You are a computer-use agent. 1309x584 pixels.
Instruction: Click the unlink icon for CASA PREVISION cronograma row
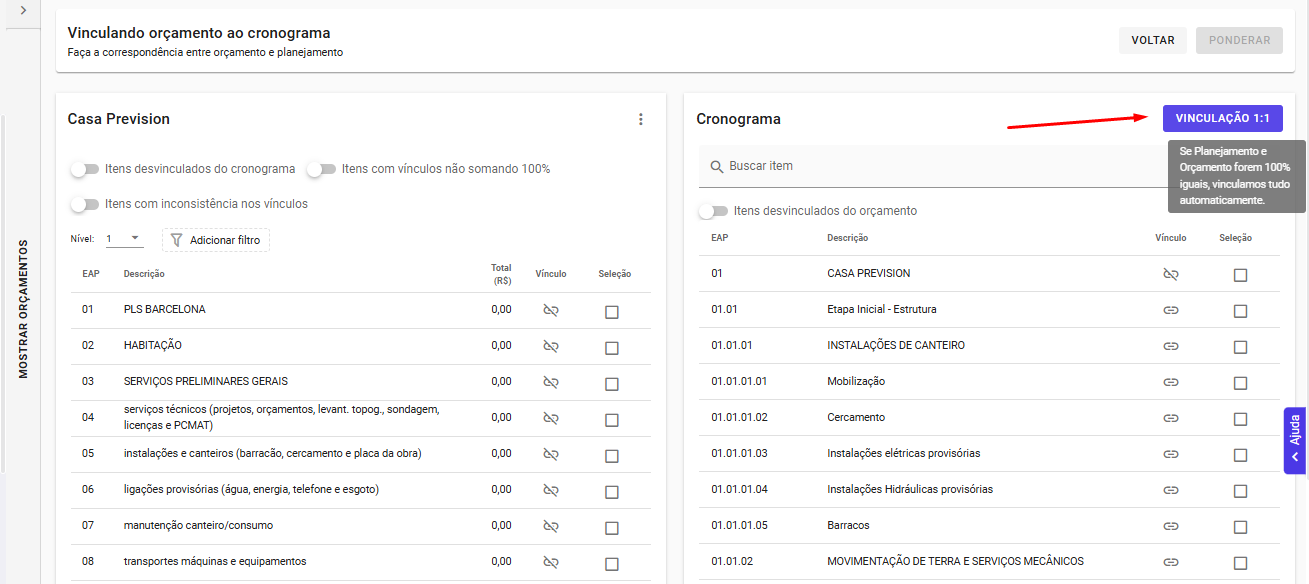click(x=1171, y=274)
